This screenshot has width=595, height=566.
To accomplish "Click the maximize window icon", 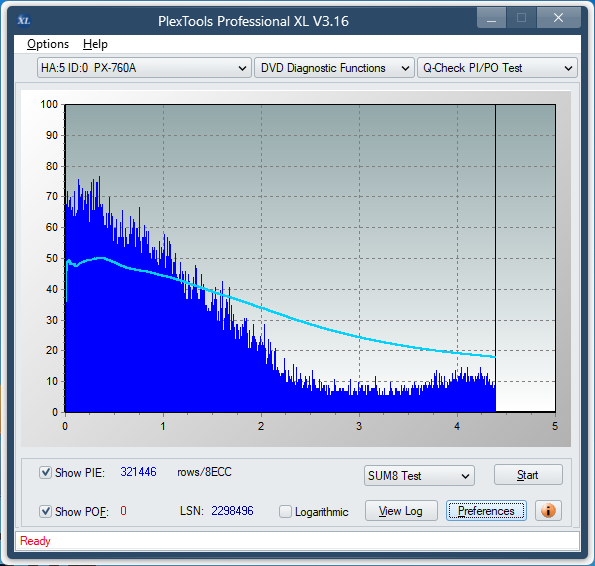I will 521,18.
